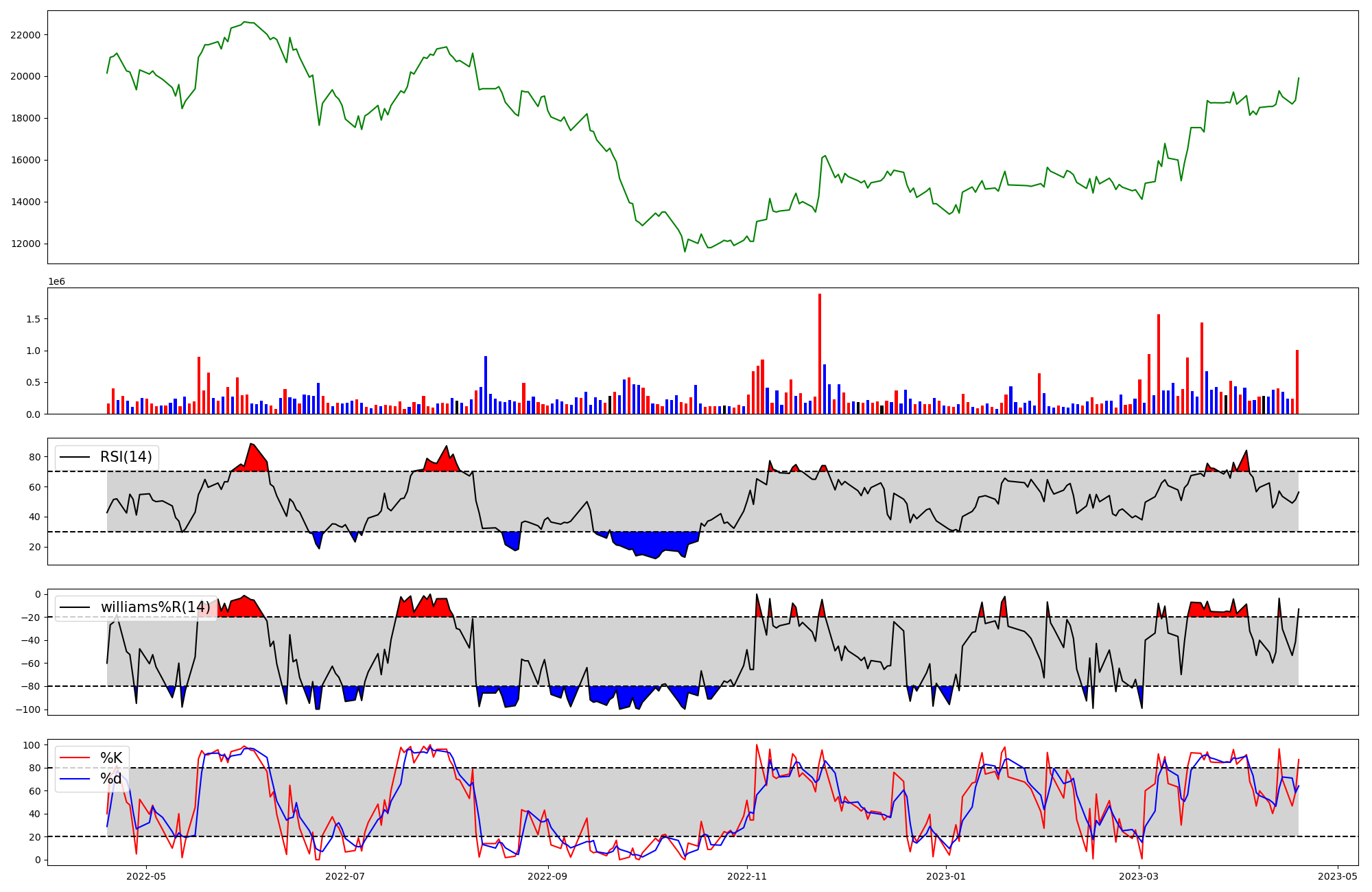Click the blue %d legend line swatch
1372x892 pixels.
75,779
